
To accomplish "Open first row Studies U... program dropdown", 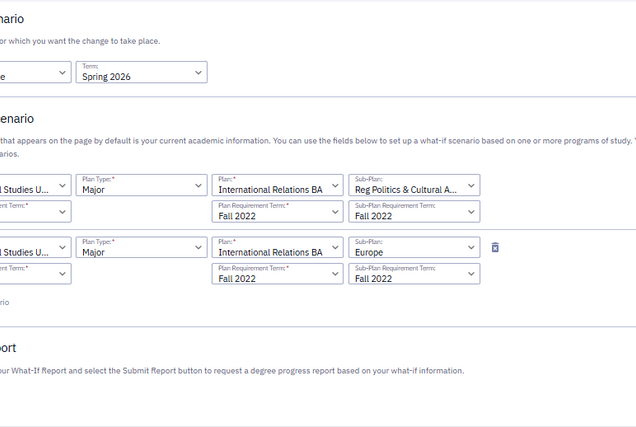I will click(x=35, y=185).
